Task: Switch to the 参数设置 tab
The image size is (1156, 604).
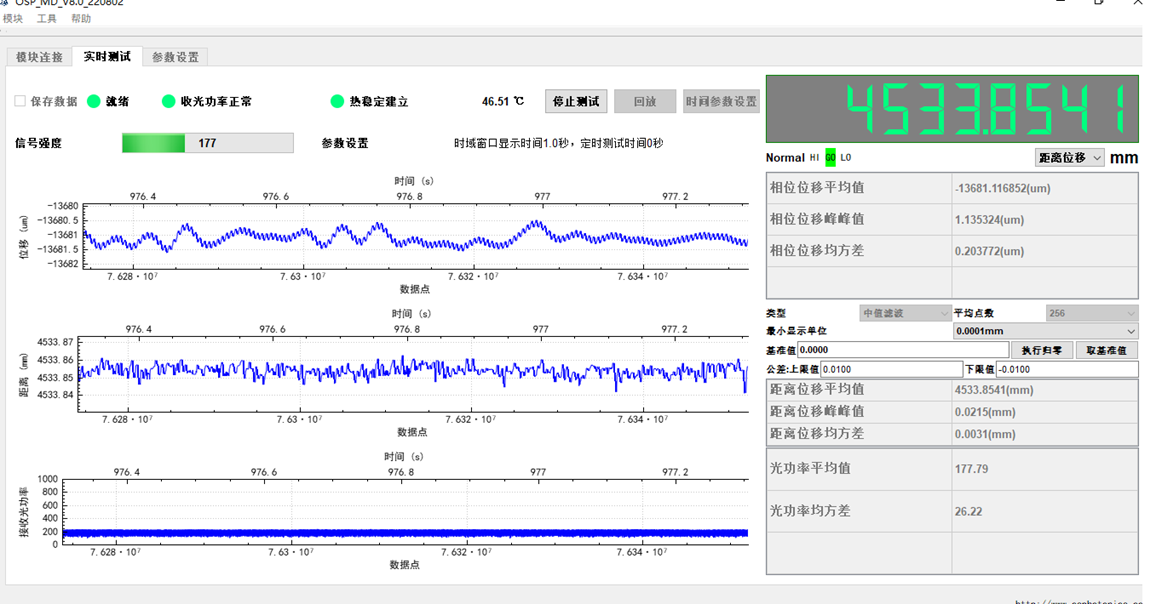Action: pos(175,57)
